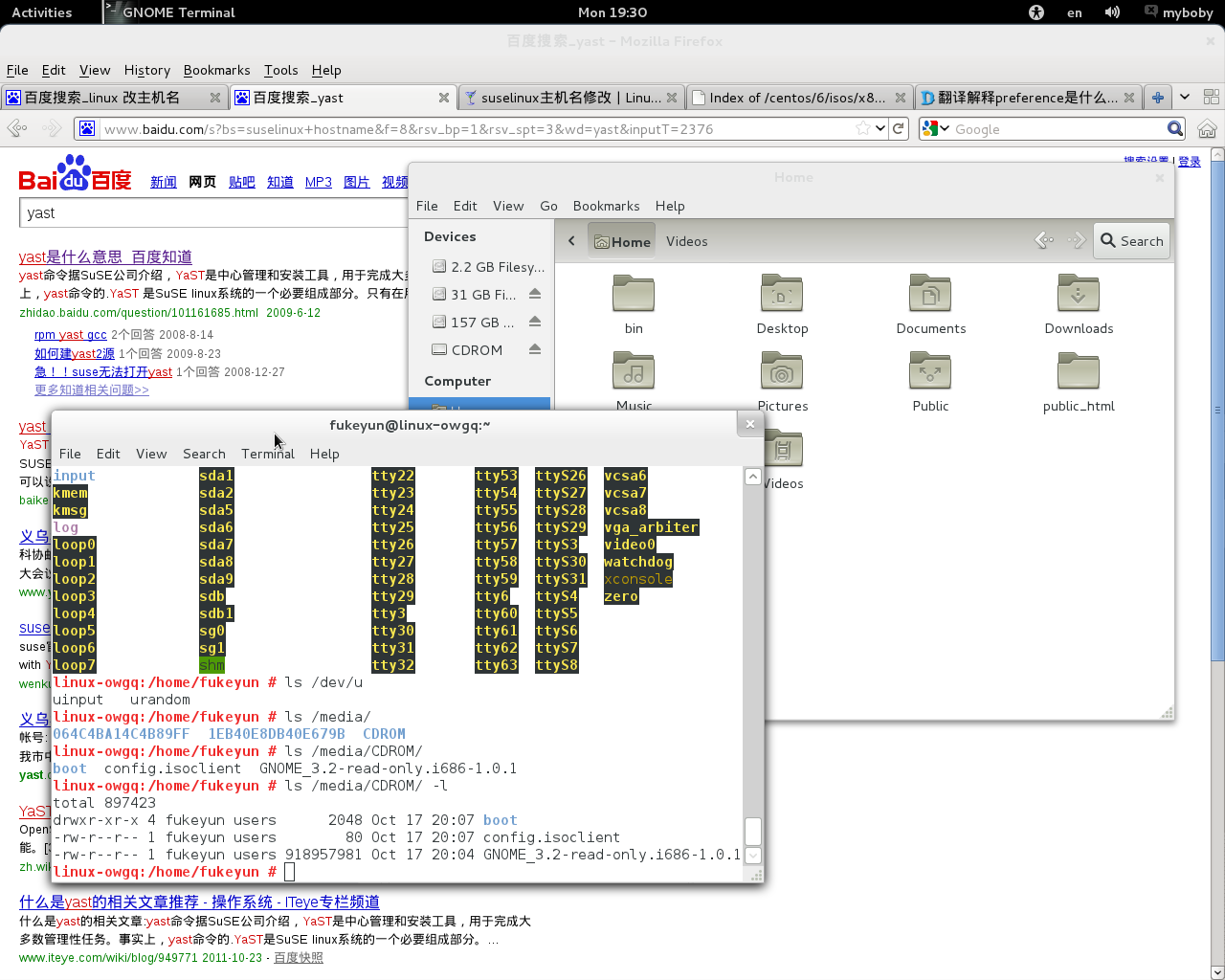Image resolution: width=1225 pixels, height=980 pixels.
Task: Open the rpm yast gcc link
Action: pyautogui.click(x=71, y=334)
